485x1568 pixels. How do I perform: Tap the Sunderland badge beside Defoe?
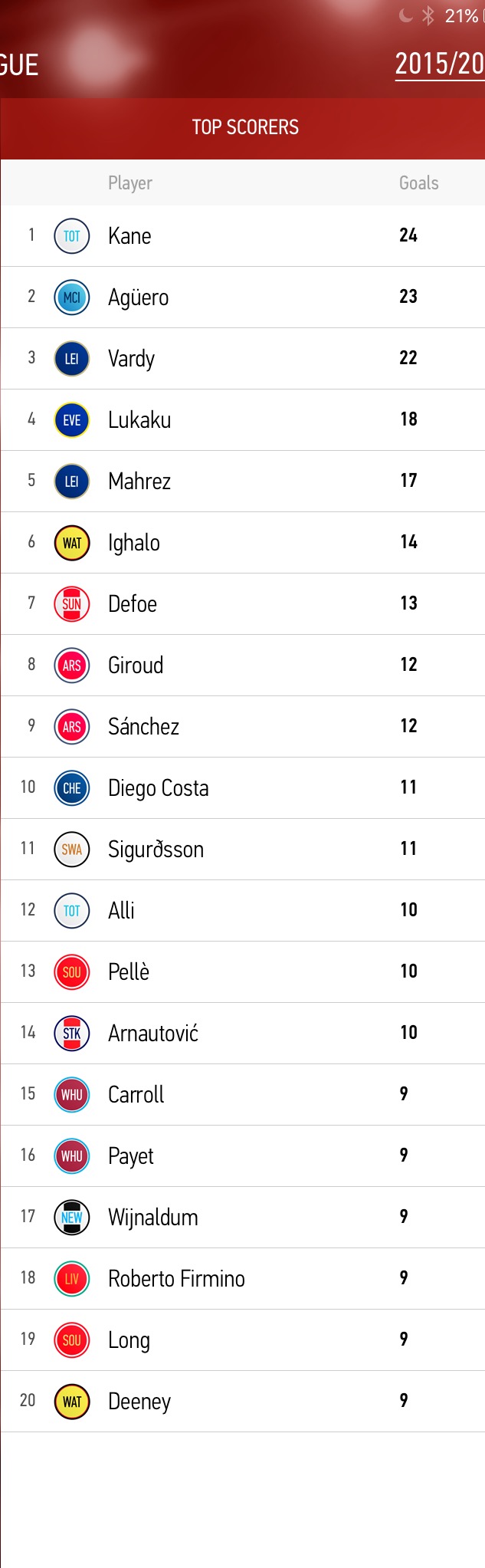[72, 604]
